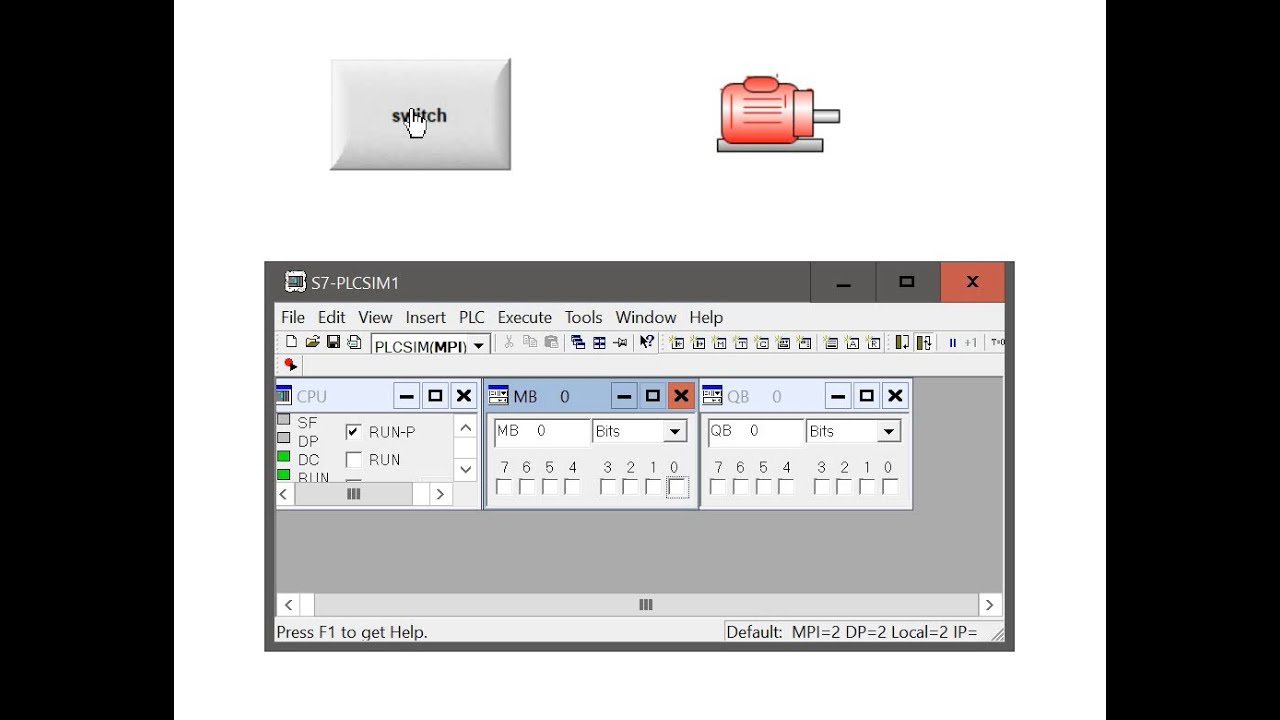Click the CPU window horizontal scrollbar thumb
Image resolution: width=1280 pixels, height=720 pixels.
[353, 494]
